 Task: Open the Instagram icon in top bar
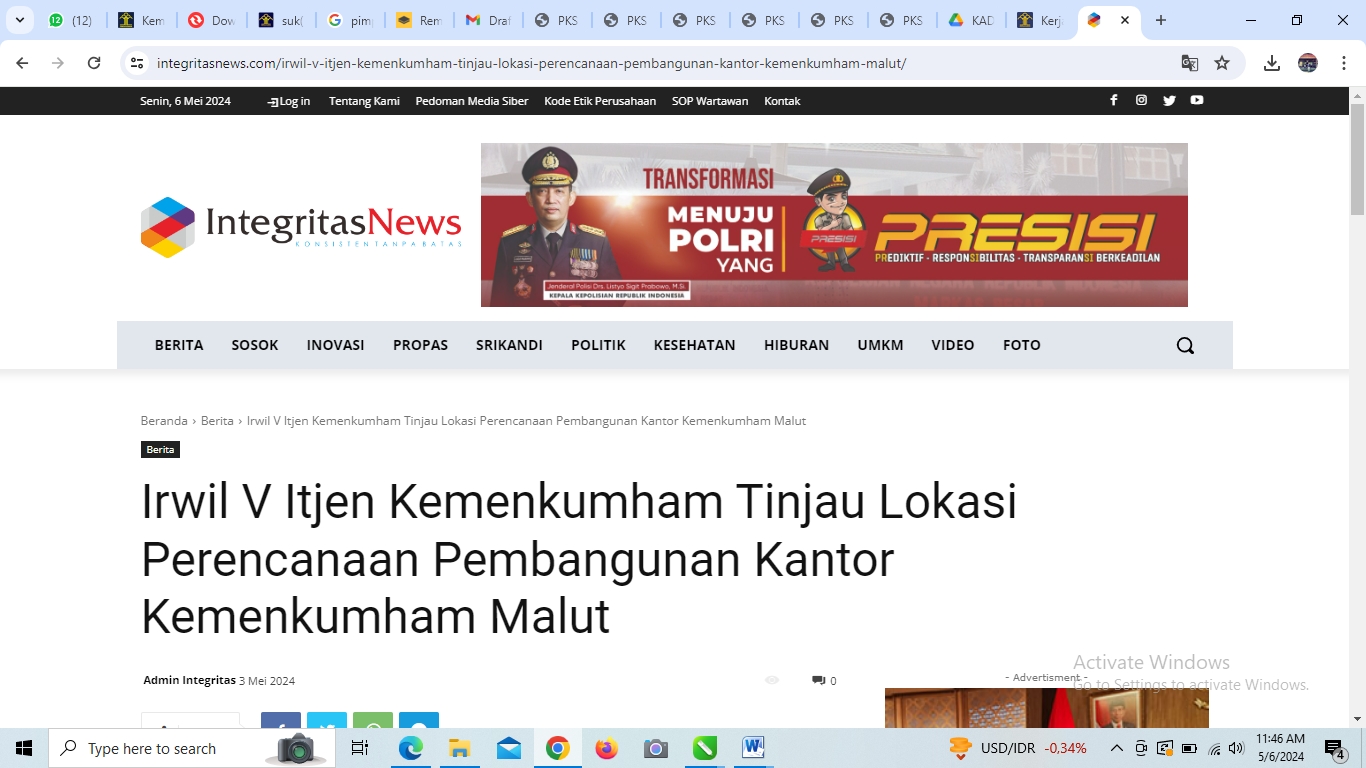coord(1141,100)
